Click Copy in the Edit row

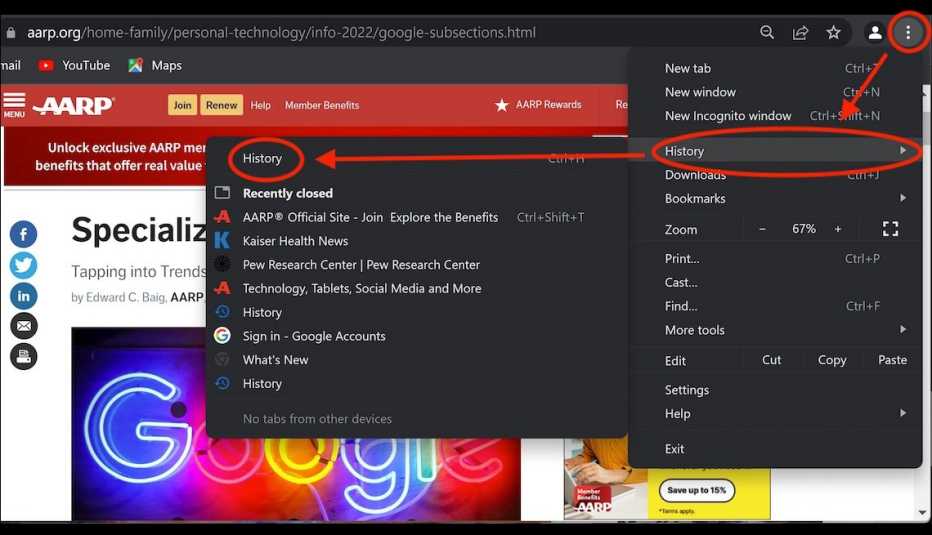coord(832,360)
